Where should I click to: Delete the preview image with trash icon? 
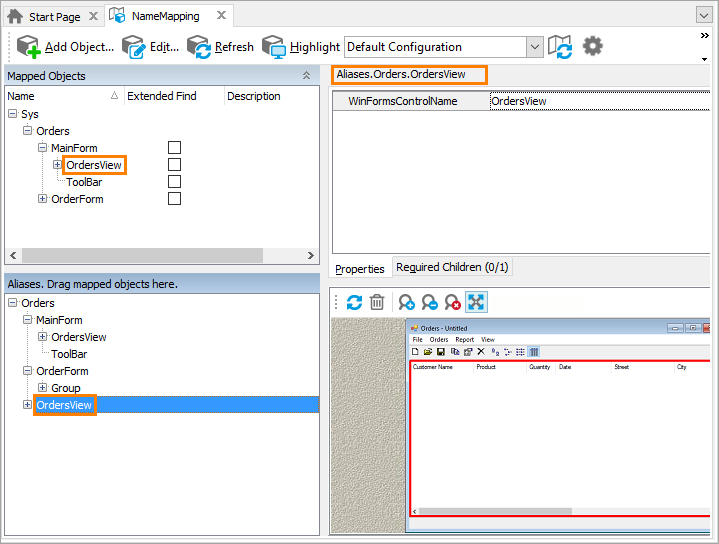click(377, 302)
